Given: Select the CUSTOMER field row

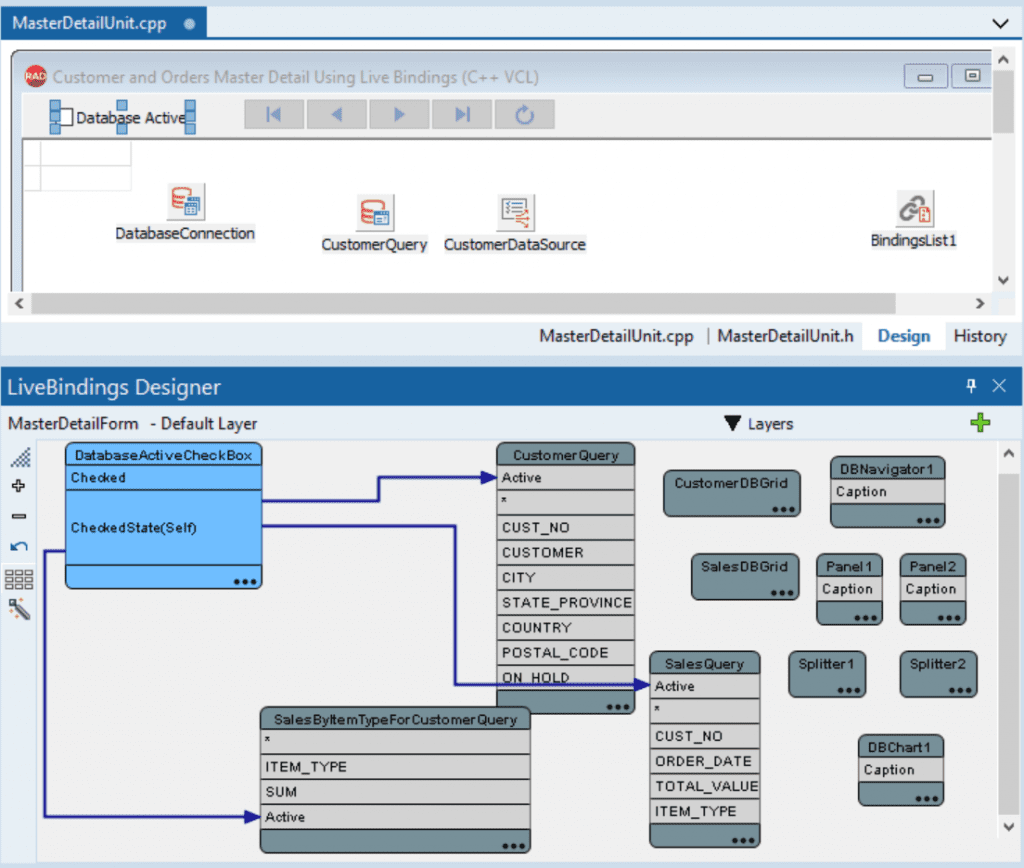Looking at the screenshot, I should click(566, 553).
